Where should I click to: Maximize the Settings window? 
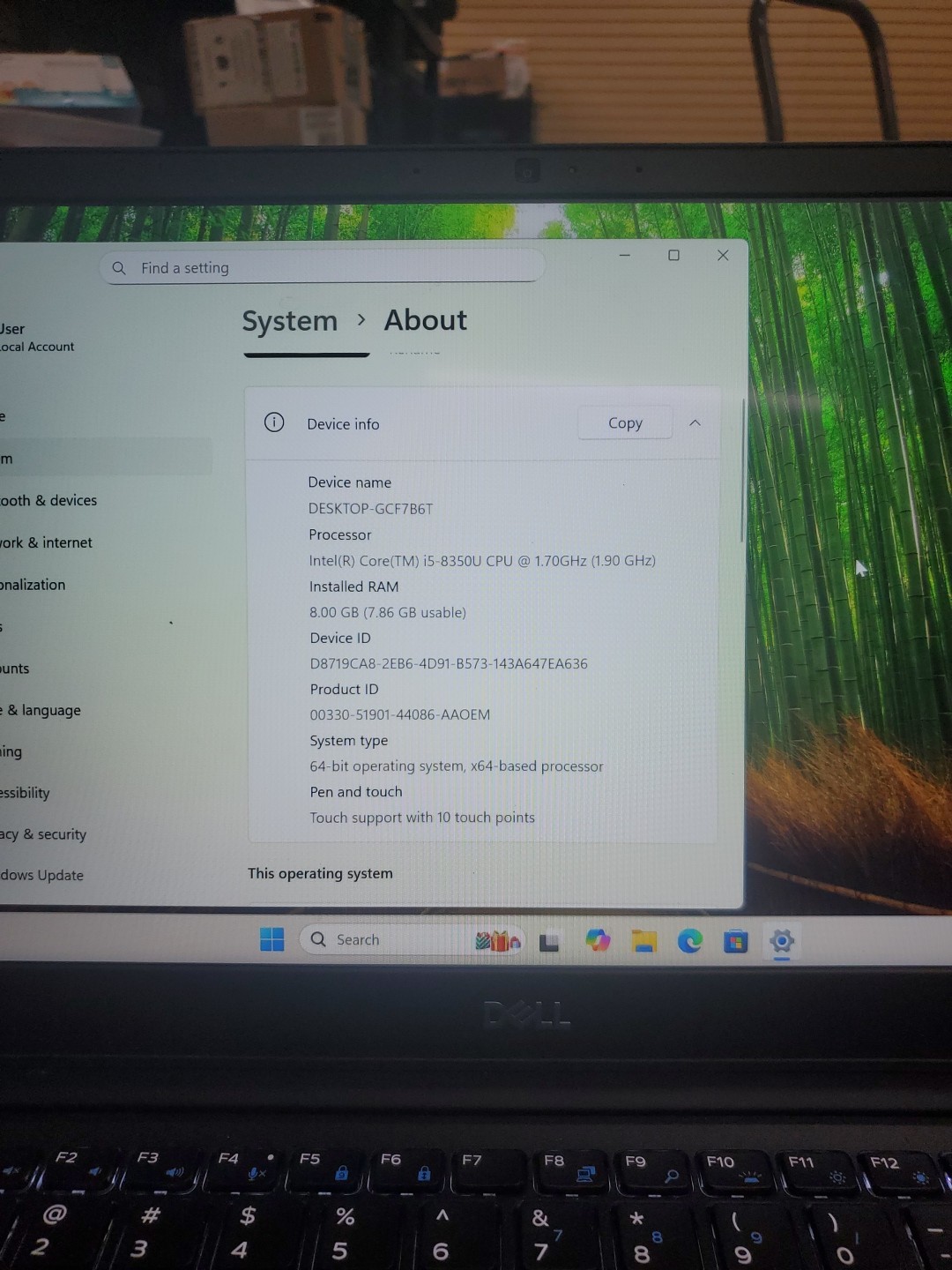click(673, 255)
